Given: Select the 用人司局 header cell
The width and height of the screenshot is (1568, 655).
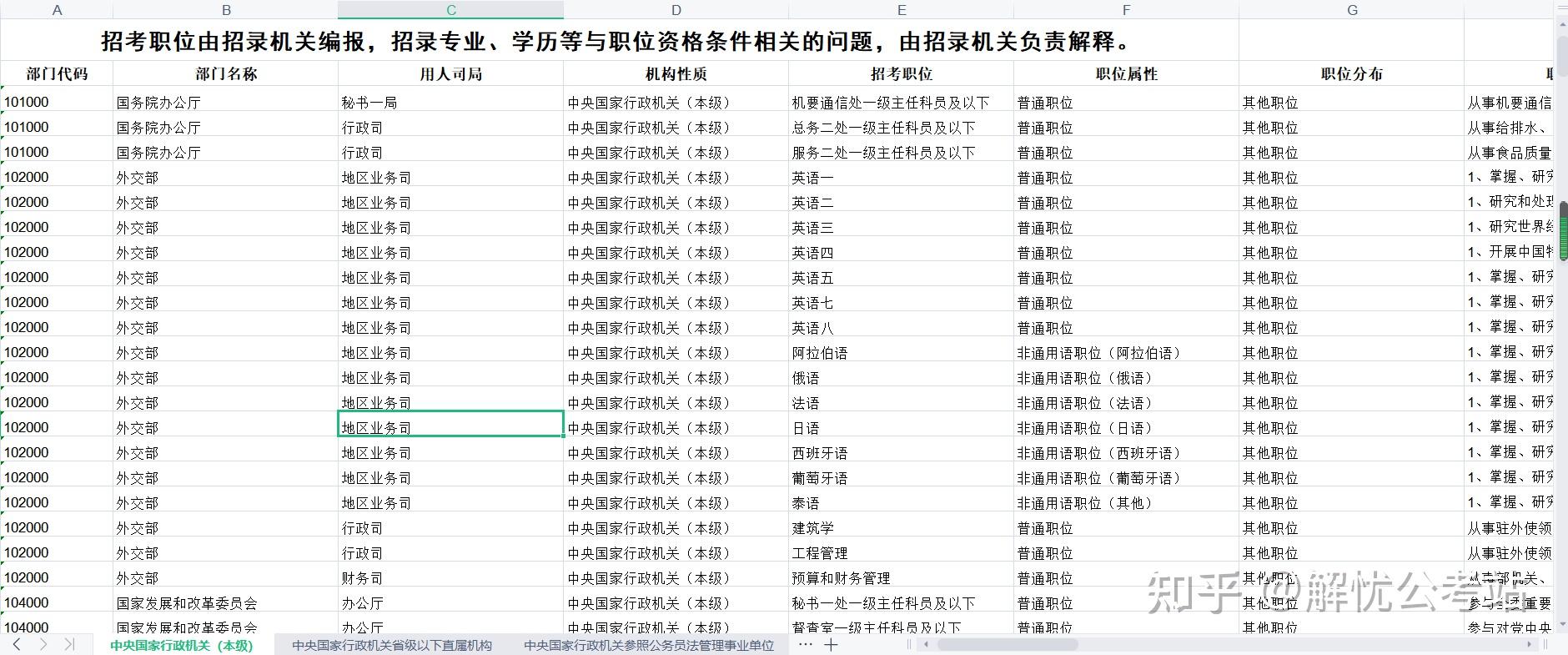Looking at the screenshot, I should [451, 73].
